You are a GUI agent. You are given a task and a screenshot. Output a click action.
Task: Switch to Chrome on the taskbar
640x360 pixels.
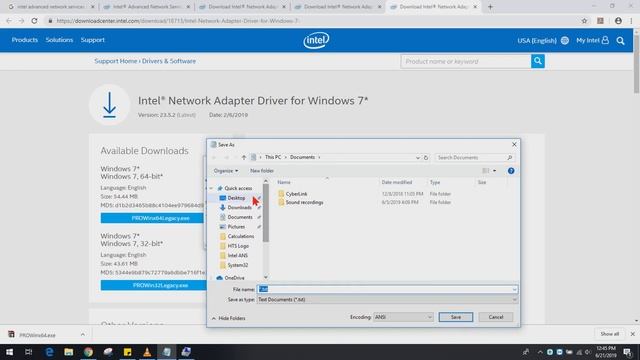point(88,352)
